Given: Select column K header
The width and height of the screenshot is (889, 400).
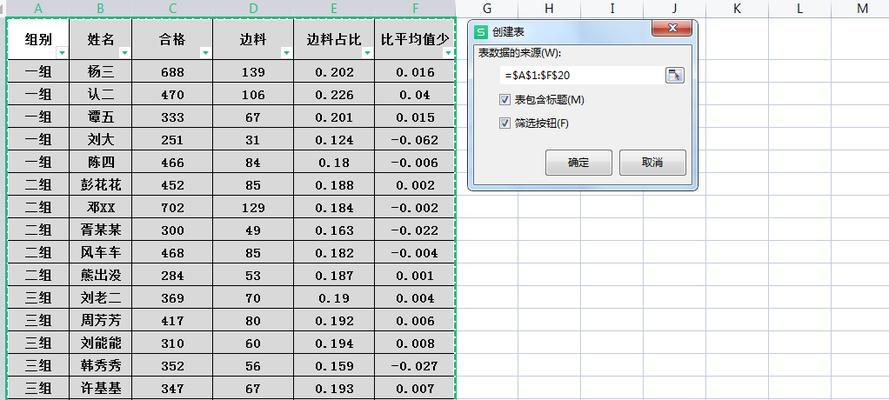Looking at the screenshot, I should click(x=737, y=8).
